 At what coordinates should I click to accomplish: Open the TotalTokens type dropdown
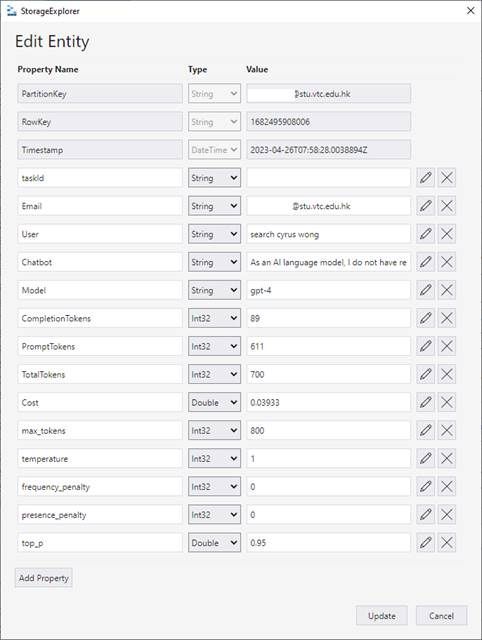coord(214,374)
